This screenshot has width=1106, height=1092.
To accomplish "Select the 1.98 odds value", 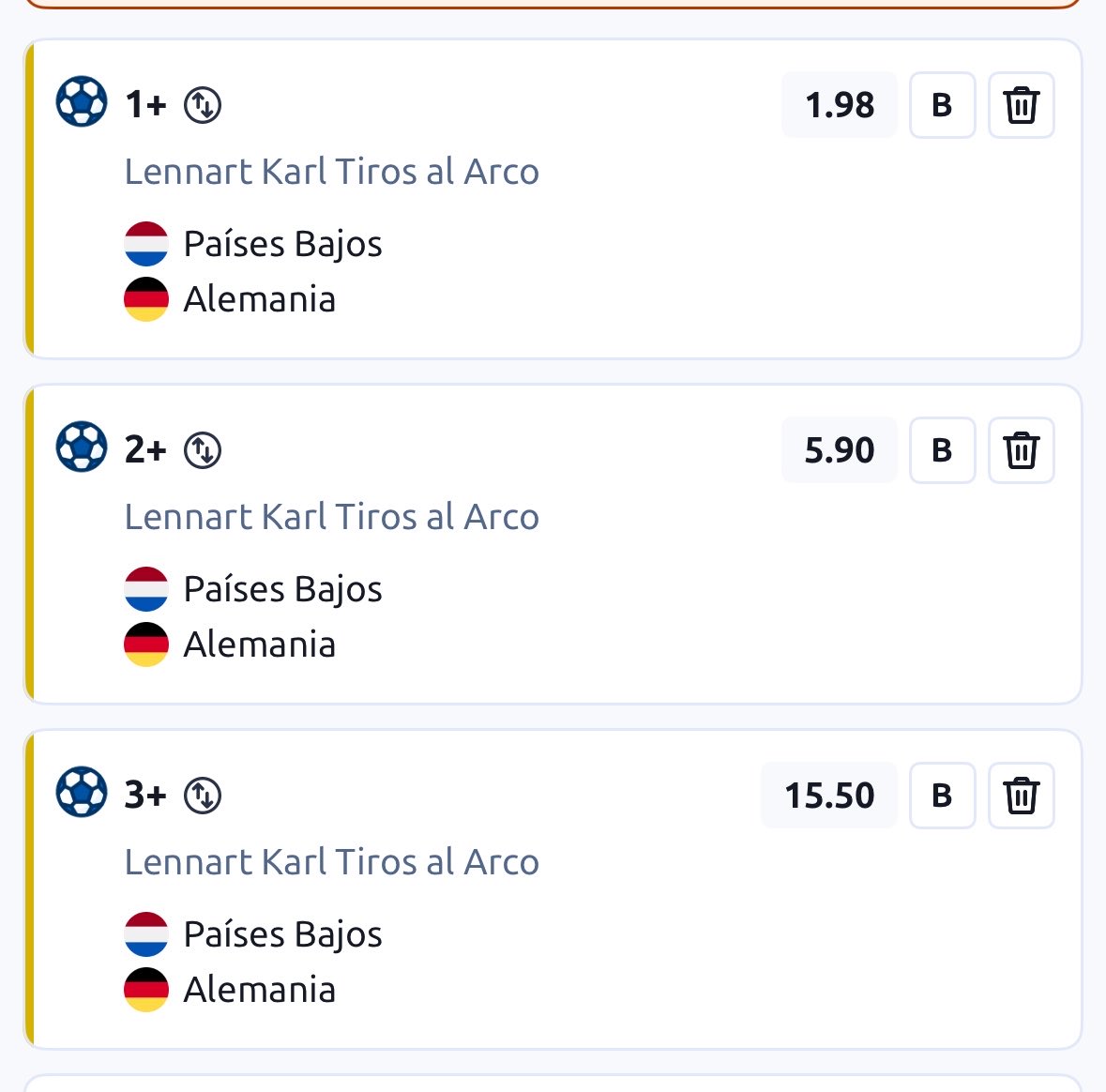I will (x=840, y=105).
